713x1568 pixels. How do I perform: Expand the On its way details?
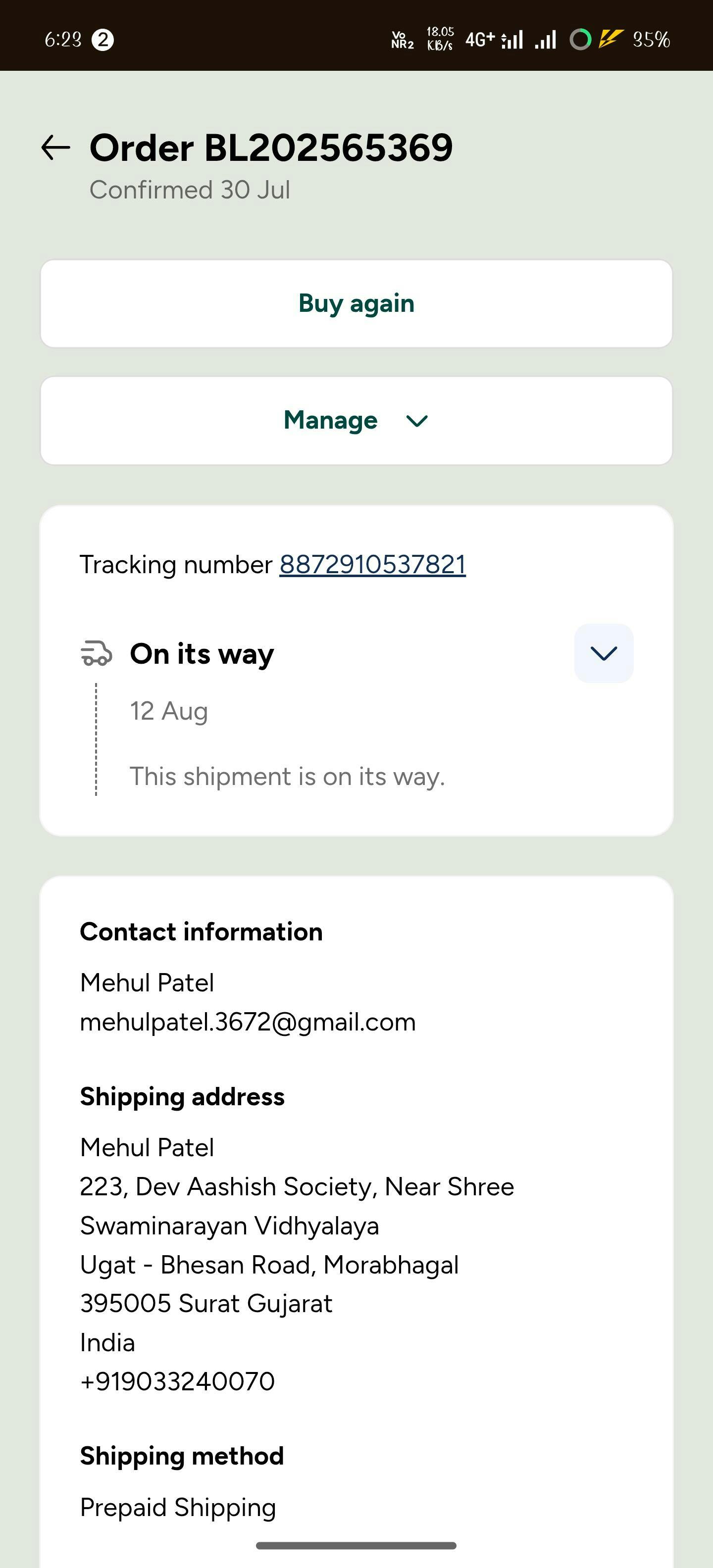pyautogui.click(x=604, y=653)
